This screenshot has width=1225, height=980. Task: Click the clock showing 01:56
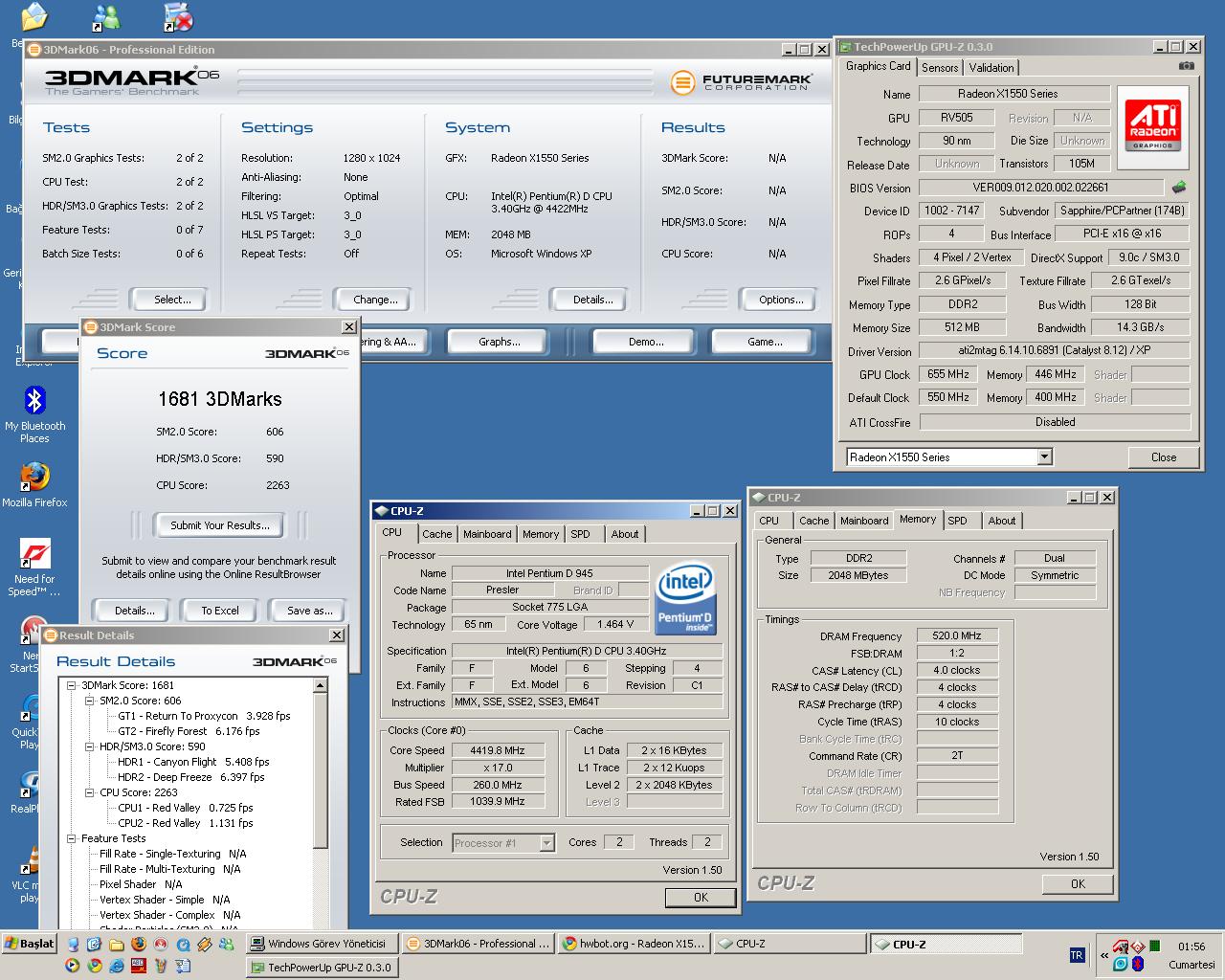point(1192,947)
